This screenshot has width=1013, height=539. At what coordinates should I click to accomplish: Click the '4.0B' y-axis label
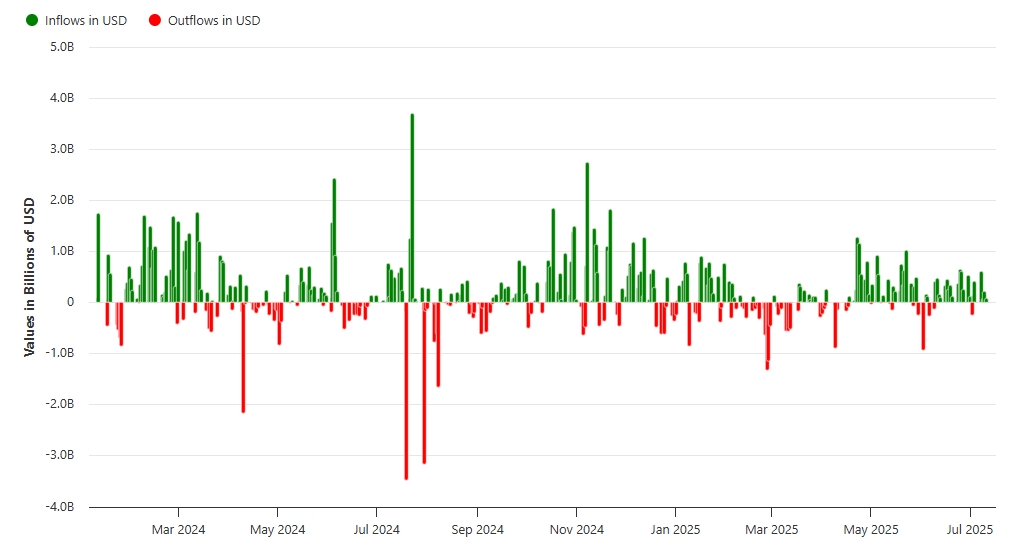(x=62, y=98)
